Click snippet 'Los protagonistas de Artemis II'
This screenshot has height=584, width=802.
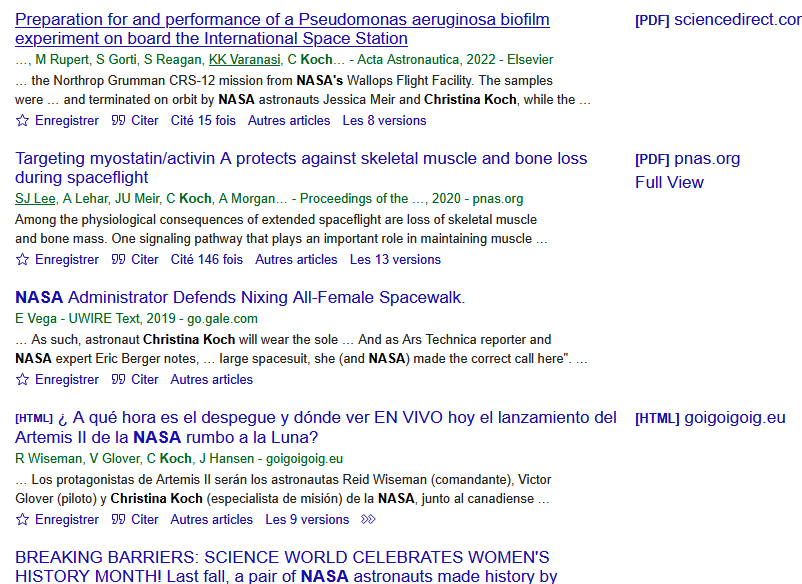(x=283, y=489)
